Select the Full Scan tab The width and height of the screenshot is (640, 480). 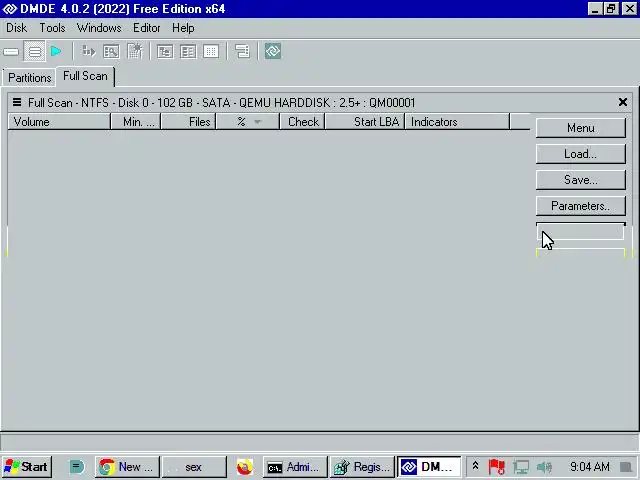[x=85, y=76]
